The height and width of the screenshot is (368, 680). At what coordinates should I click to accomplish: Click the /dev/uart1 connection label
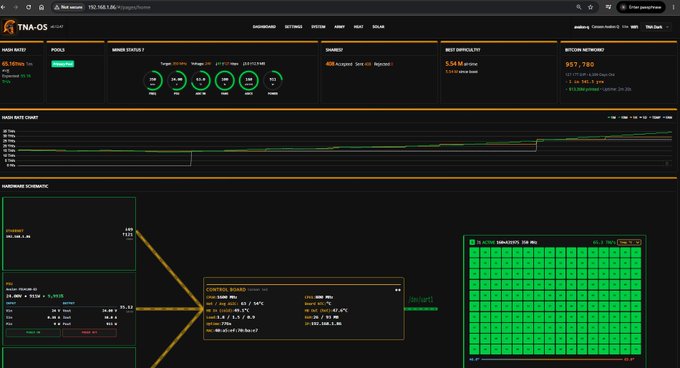421,300
